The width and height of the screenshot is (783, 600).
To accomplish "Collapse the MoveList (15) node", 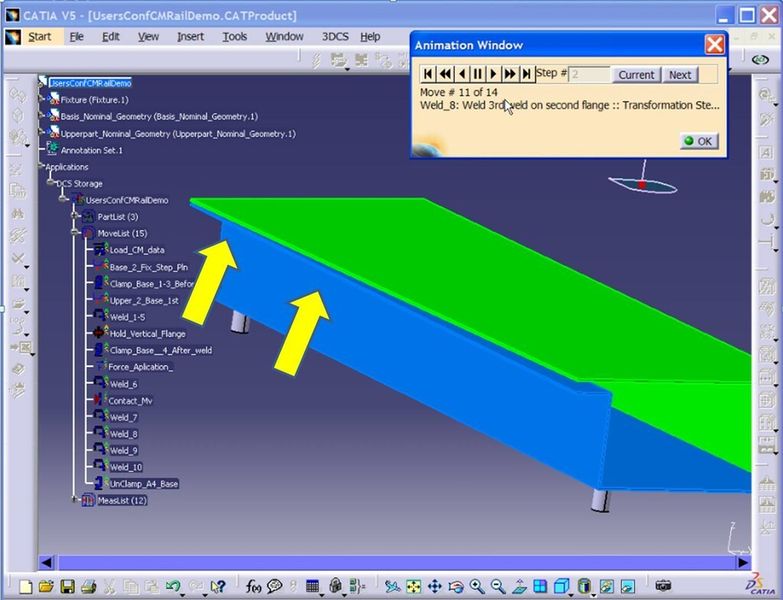I will coord(75,232).
